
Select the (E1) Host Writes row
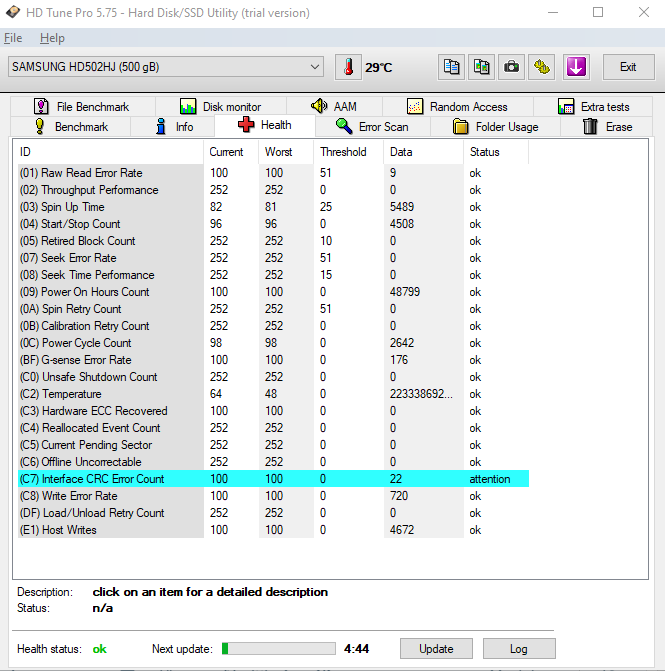(x=273, y=530)
